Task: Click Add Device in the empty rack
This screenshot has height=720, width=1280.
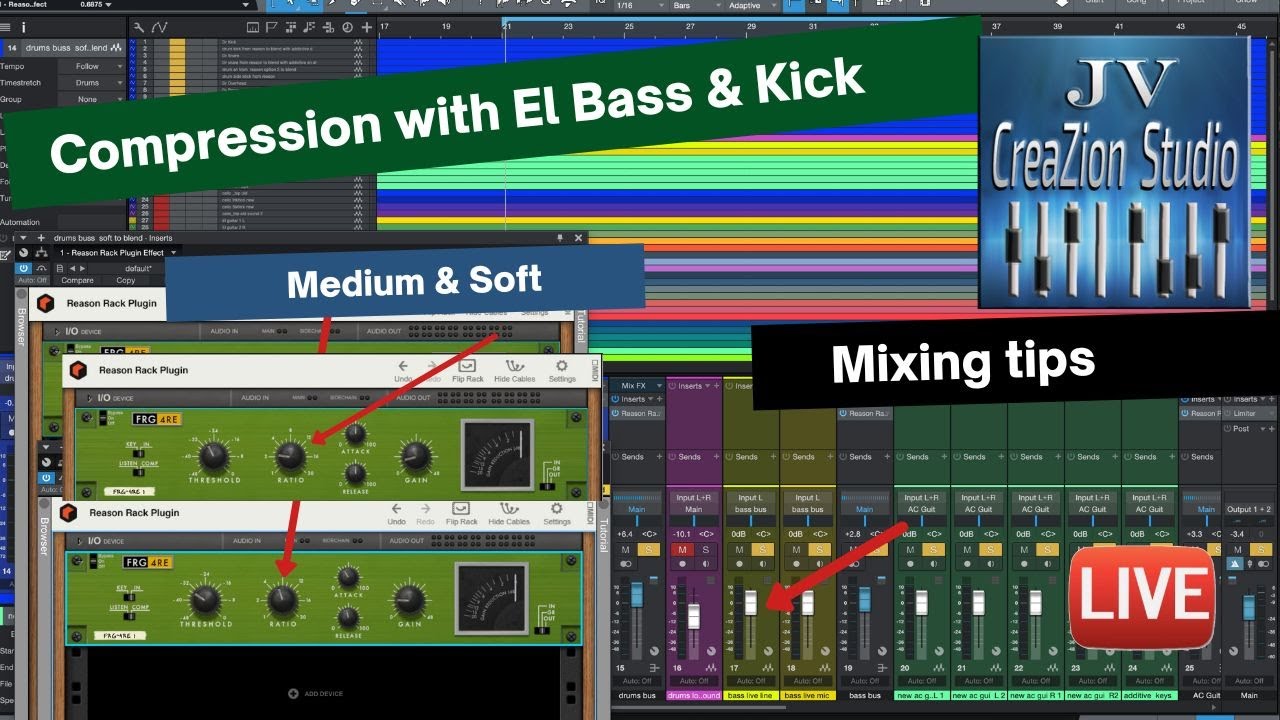Action: coord(316,693)
